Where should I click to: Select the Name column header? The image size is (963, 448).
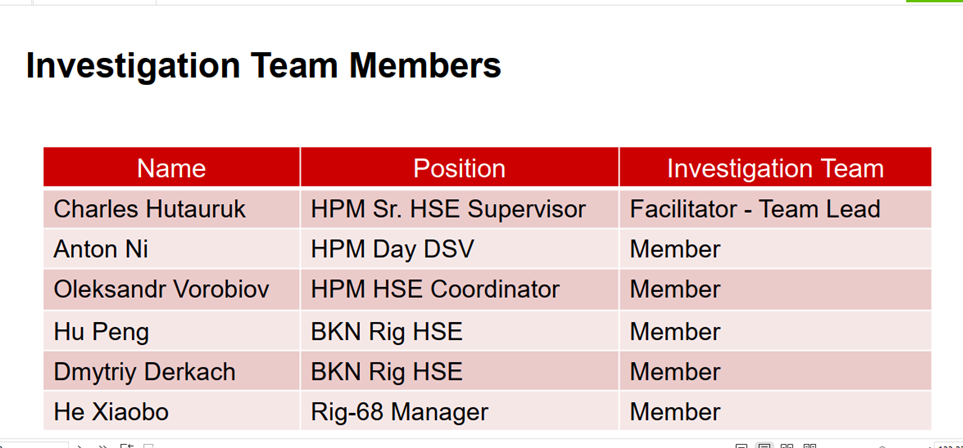[171, 167]
